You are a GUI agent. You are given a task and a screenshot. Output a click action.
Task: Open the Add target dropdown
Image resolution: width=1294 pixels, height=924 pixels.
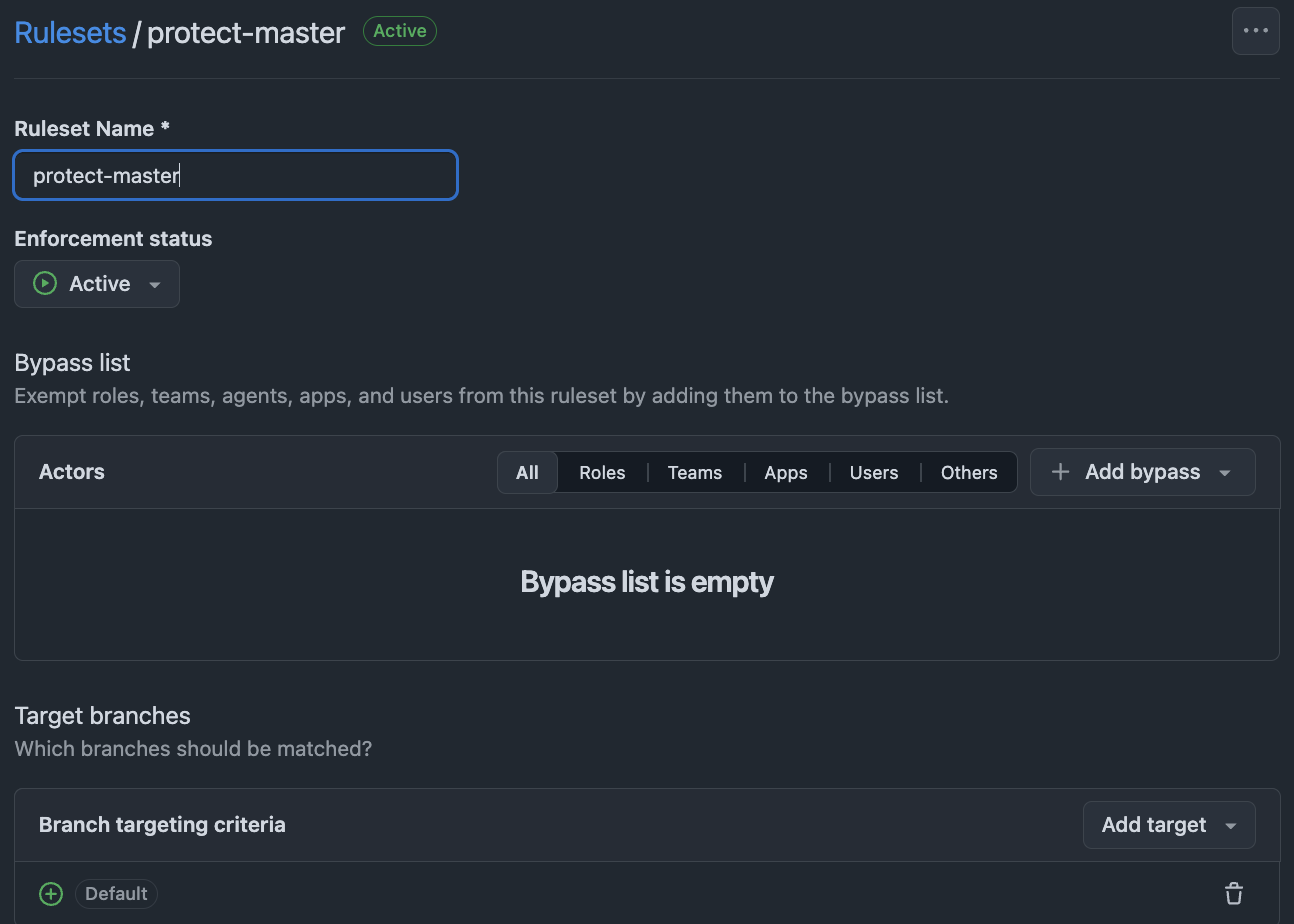[x=1169, y=825]
